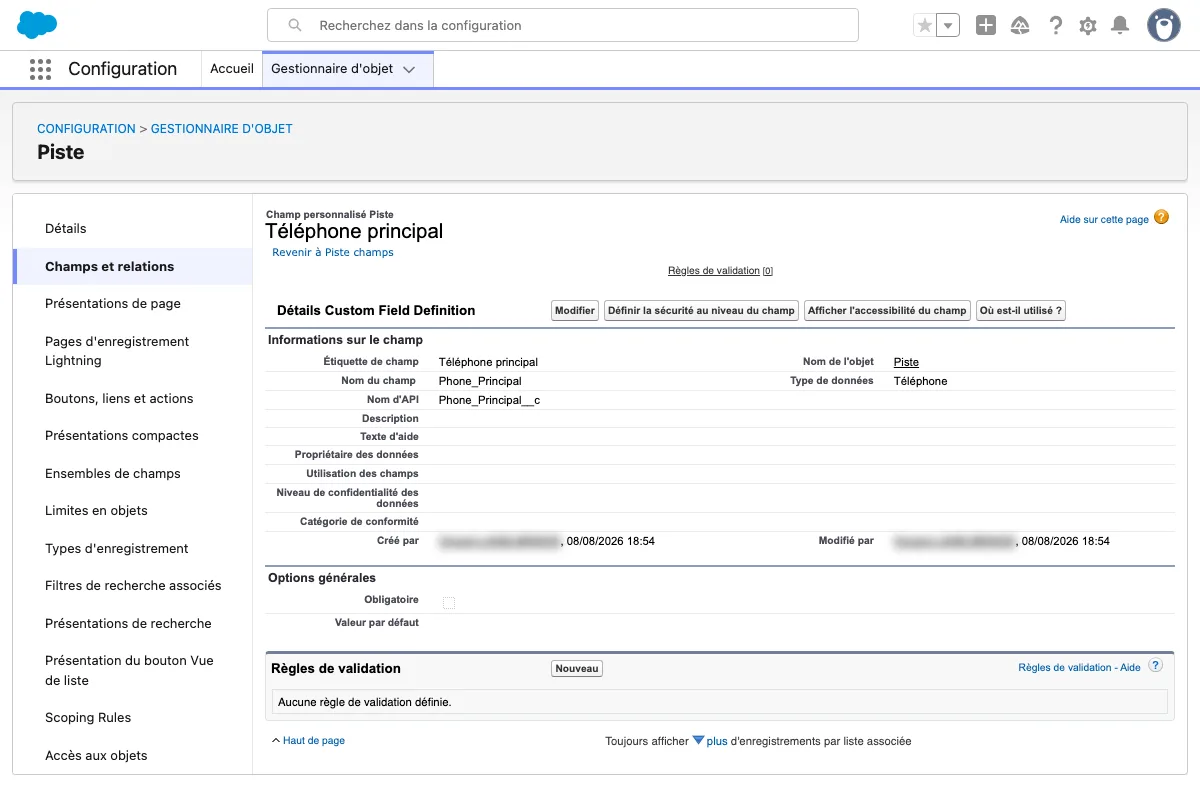Open Types d'enregistrement in sidebar
The height and width of the screenshot is (787, 1200).
(117, 549)
